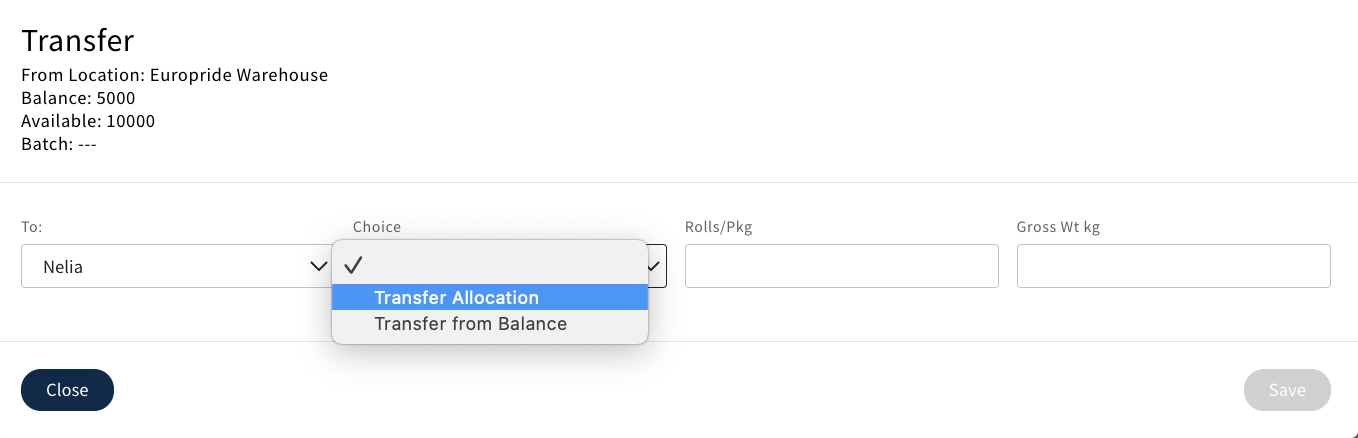Click into the Gross Wt kg field
The width and height of the screenshot is (1358, 438).
tap(1173, 266)
